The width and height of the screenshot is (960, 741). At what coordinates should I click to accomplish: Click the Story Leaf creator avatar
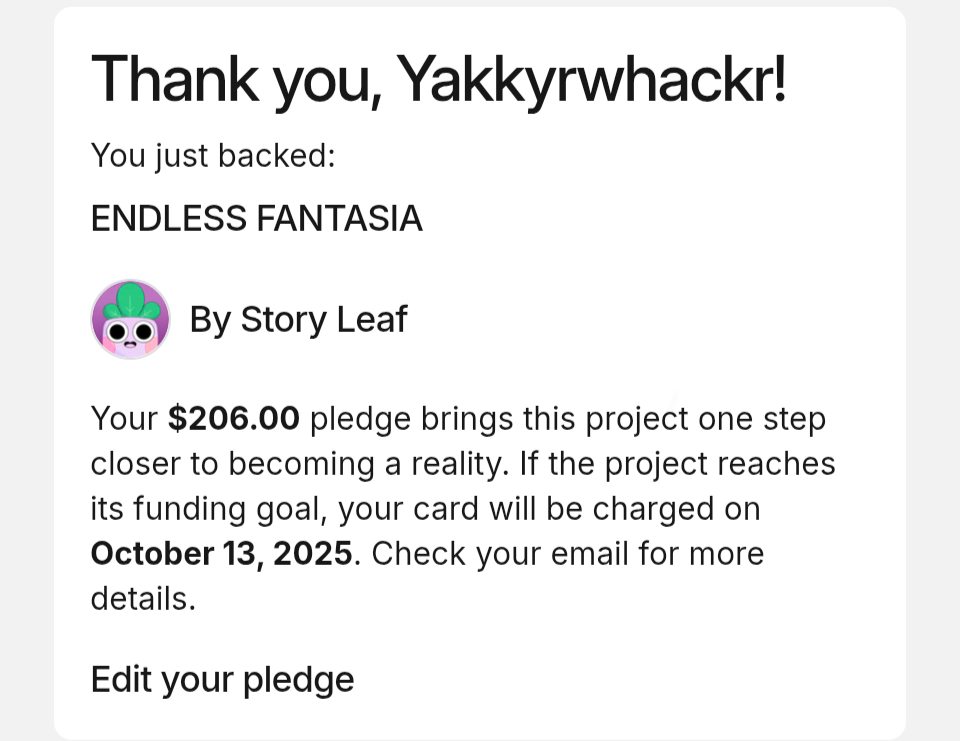tap(130, 319)
